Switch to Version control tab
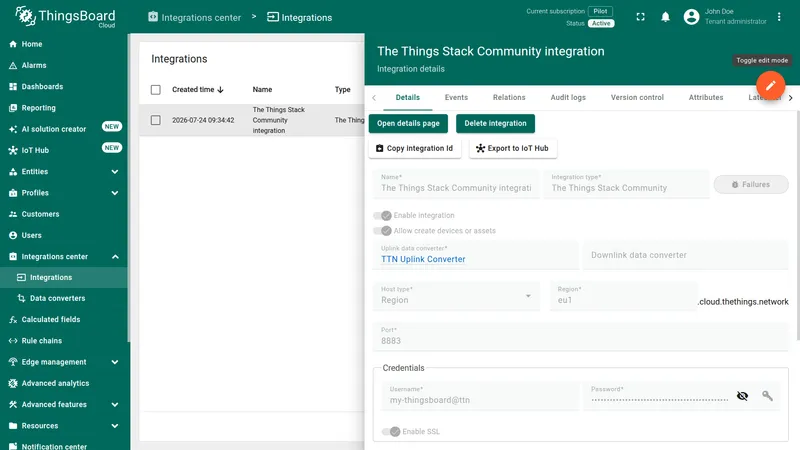Screen dimensions: 800x450 [637, 97]
